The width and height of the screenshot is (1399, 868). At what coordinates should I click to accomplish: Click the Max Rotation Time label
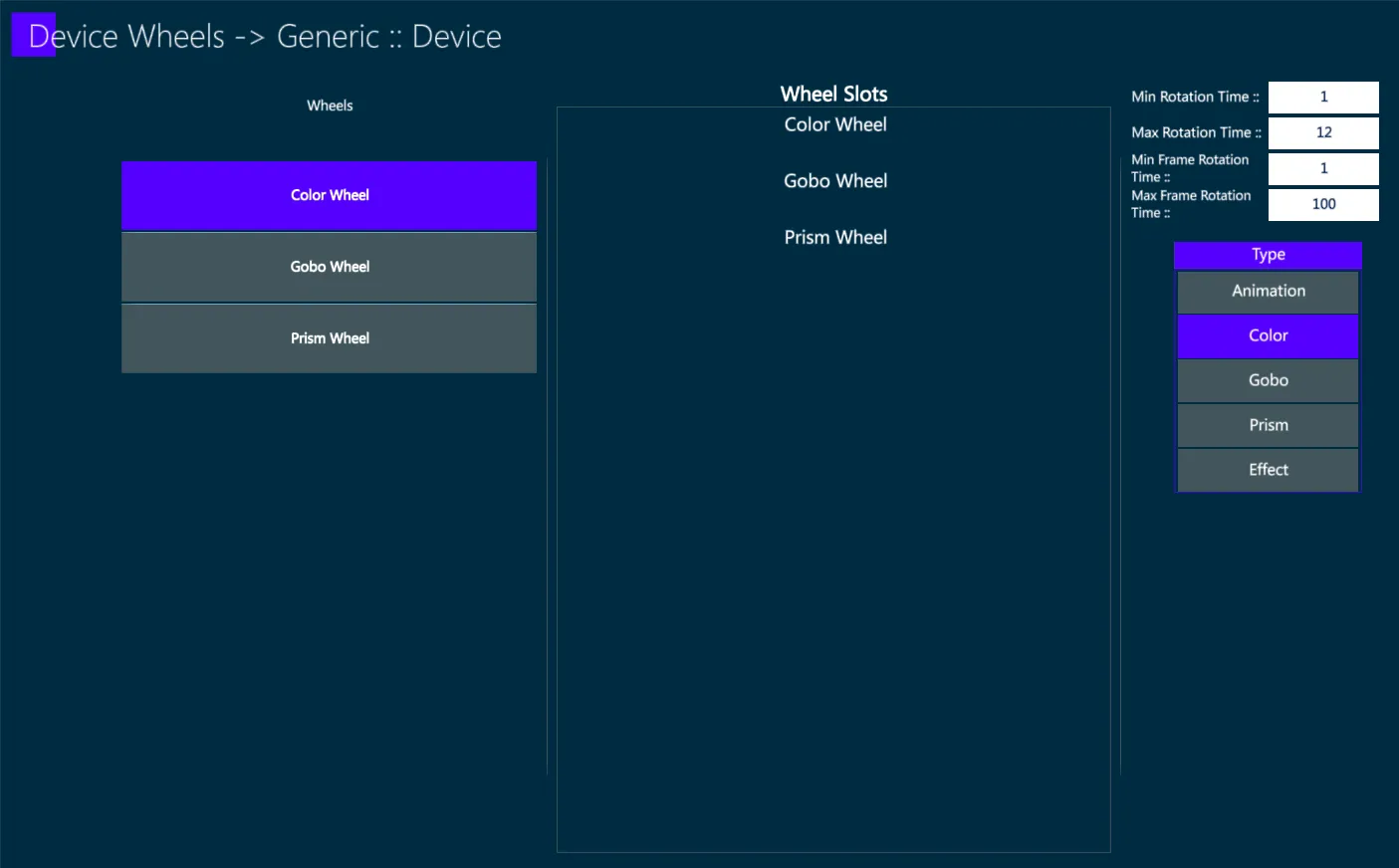pyautogui.click(x=1196, y=132)
